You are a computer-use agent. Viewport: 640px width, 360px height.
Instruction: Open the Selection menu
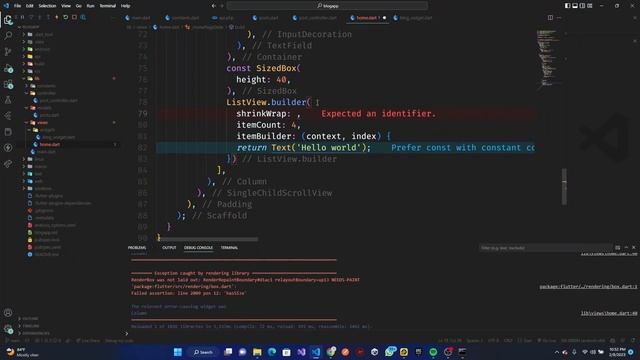(x=47, y=6)
